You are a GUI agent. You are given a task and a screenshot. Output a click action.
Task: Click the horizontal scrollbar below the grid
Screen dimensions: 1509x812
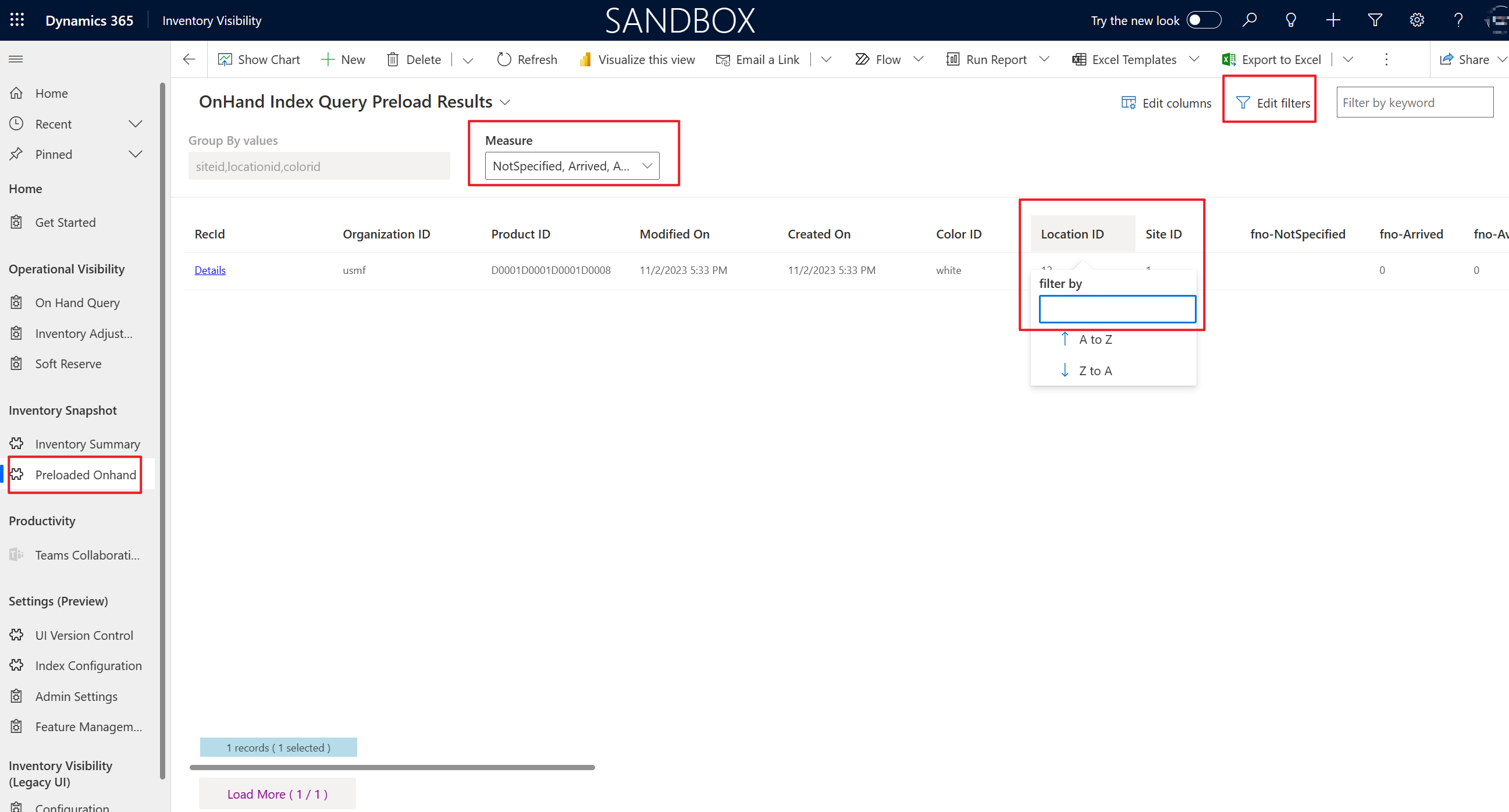(392, 767)
